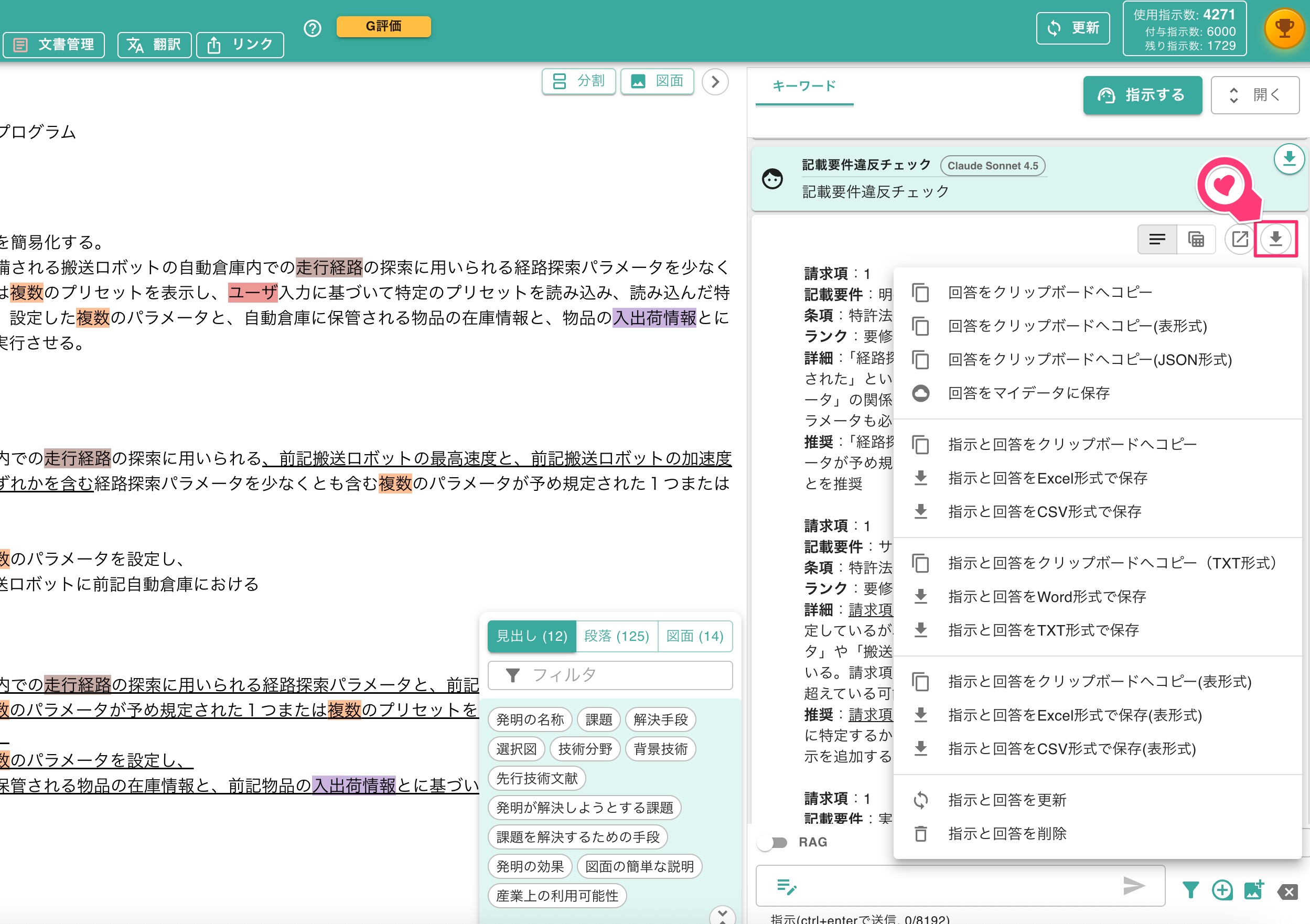Click the filter funnel icon near input
This screenshot has width=1310, height=924.
click(1190, 890)
